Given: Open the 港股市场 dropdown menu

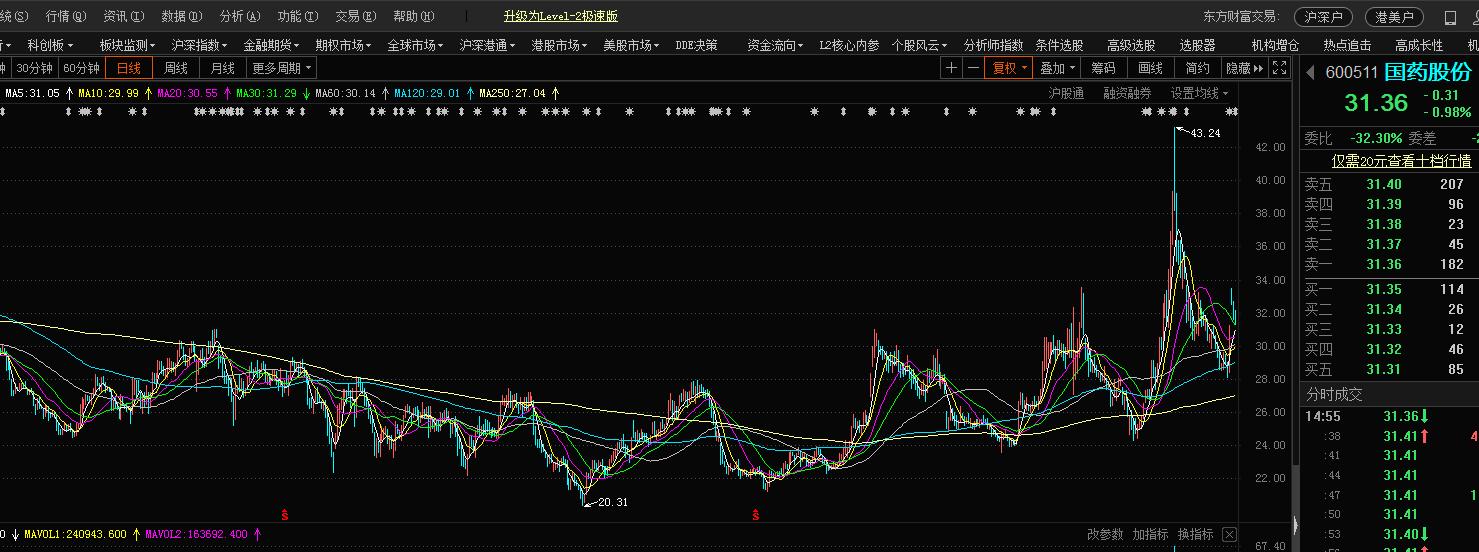Looking at the screenshot, I should (x=559, y=45).
